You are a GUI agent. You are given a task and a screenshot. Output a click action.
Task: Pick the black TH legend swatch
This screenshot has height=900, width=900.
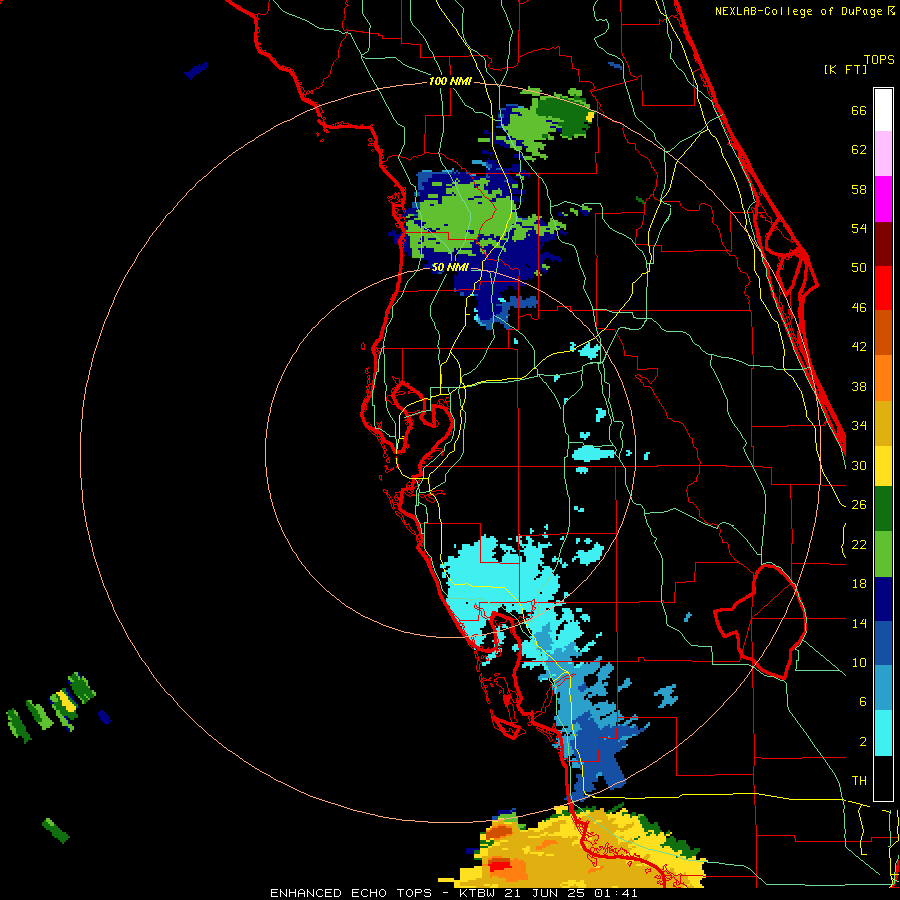tap(883, 778)
